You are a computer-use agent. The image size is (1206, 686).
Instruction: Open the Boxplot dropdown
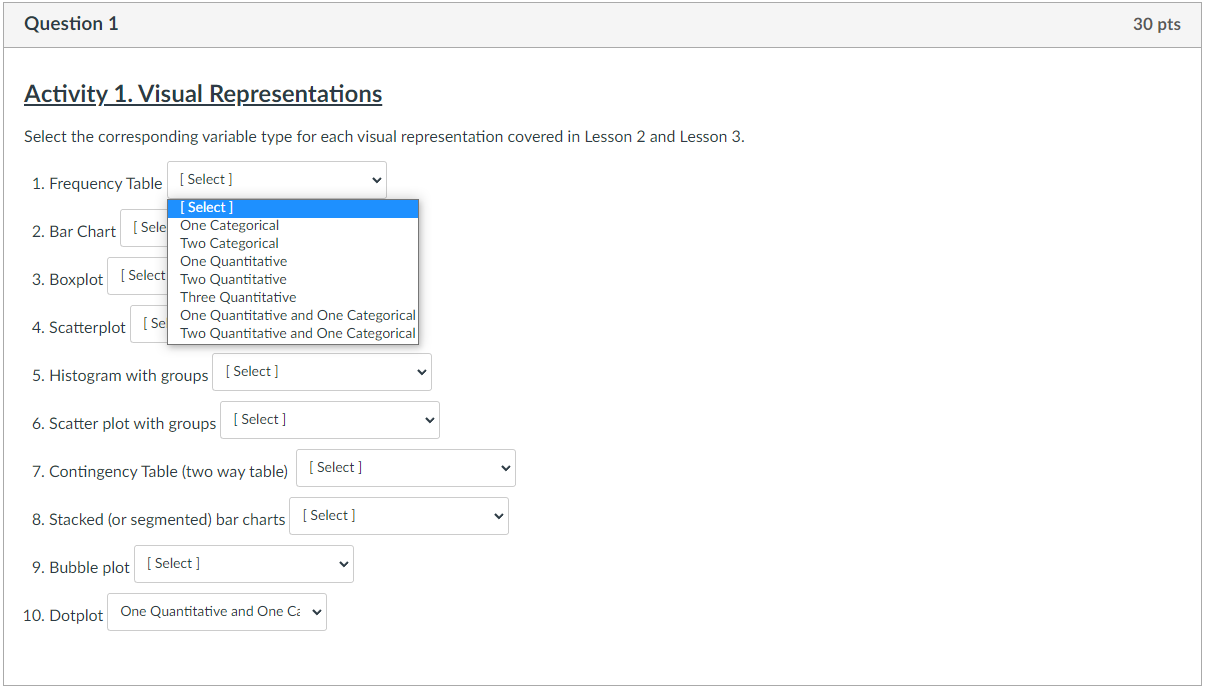[137, 276]
